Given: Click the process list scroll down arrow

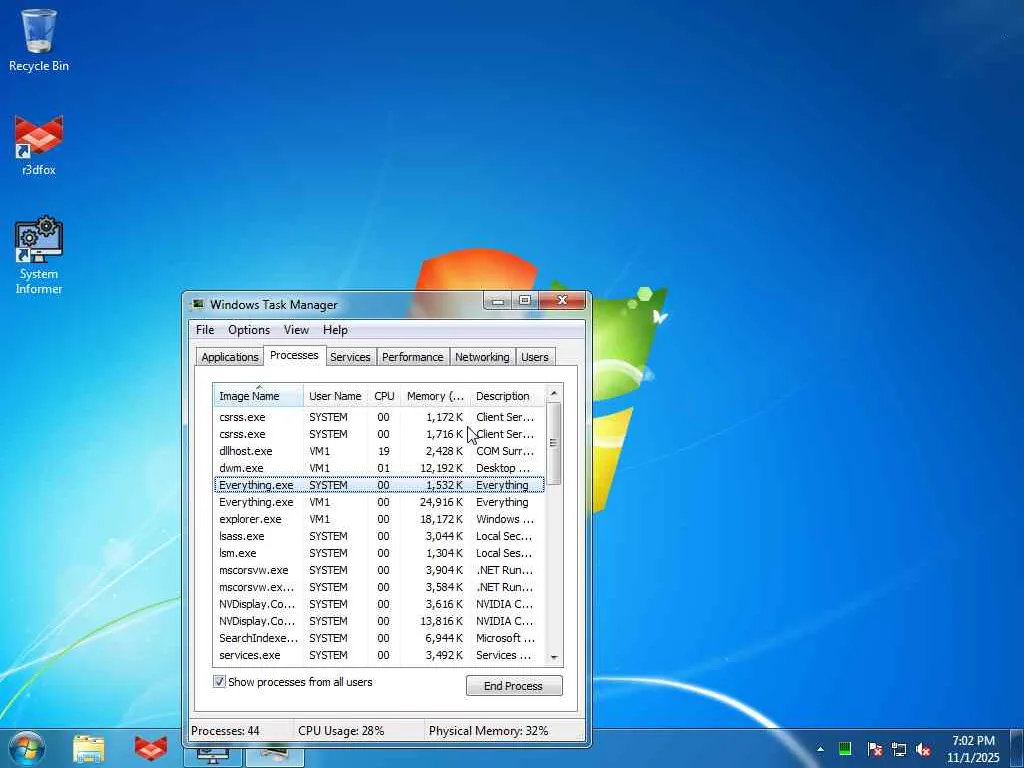Looking at the screenshot, I should [554, 657].
